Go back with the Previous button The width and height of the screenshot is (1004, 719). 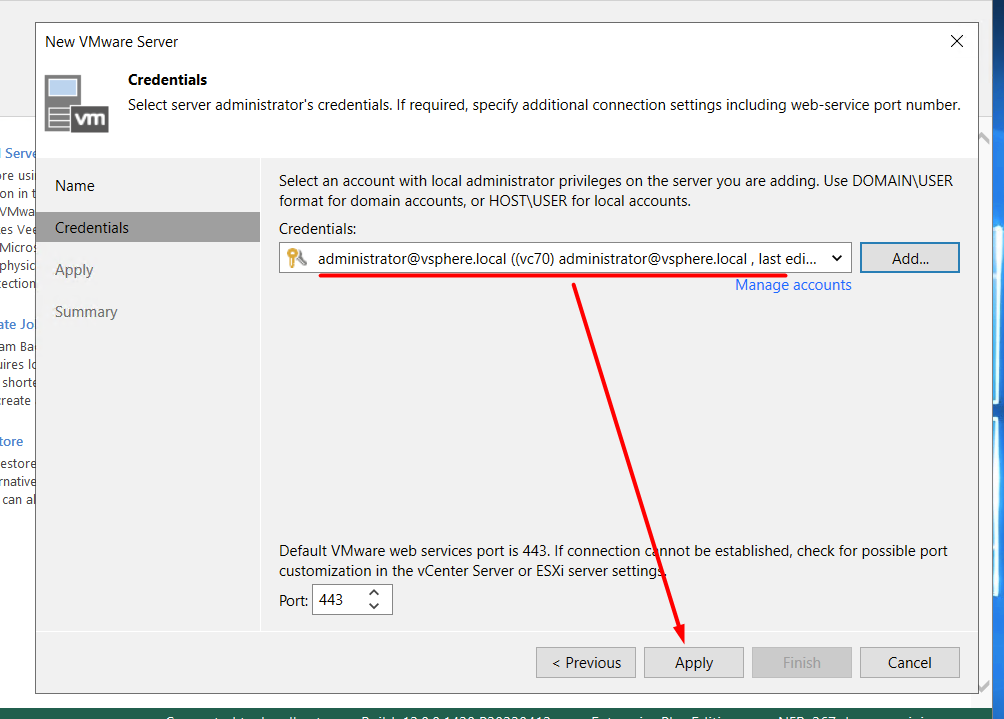586,662
